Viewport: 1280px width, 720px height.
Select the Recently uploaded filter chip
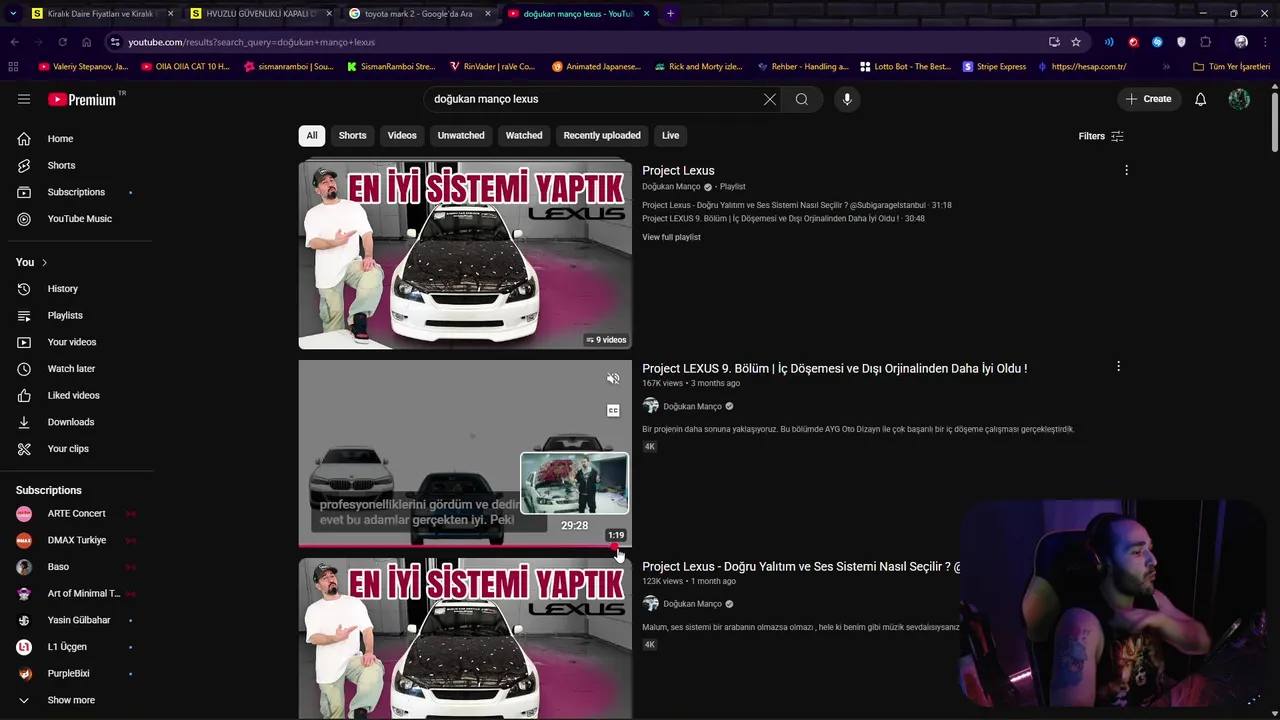click(602, 136)
